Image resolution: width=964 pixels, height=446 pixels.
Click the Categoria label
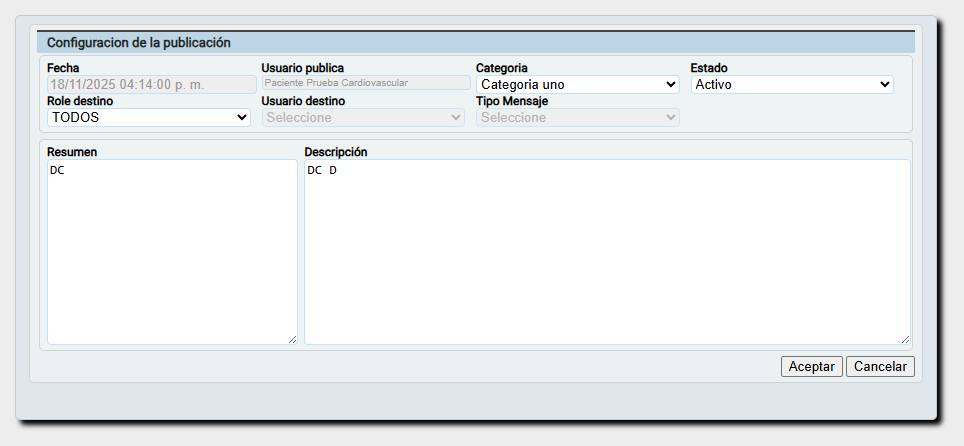501,68
